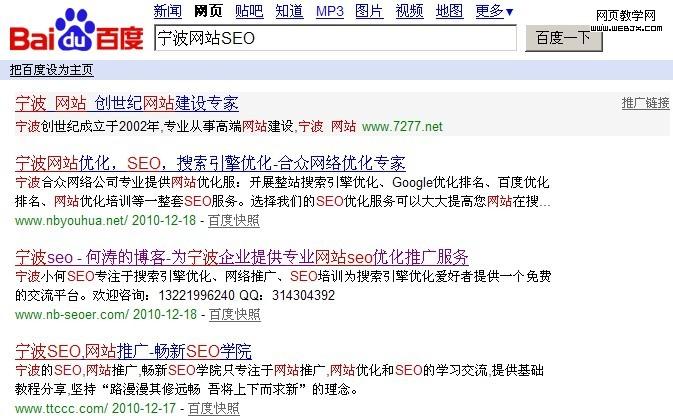The image size is (673, 416).
Task: Open the 视频 video tab
Action: tap(409, 12)
